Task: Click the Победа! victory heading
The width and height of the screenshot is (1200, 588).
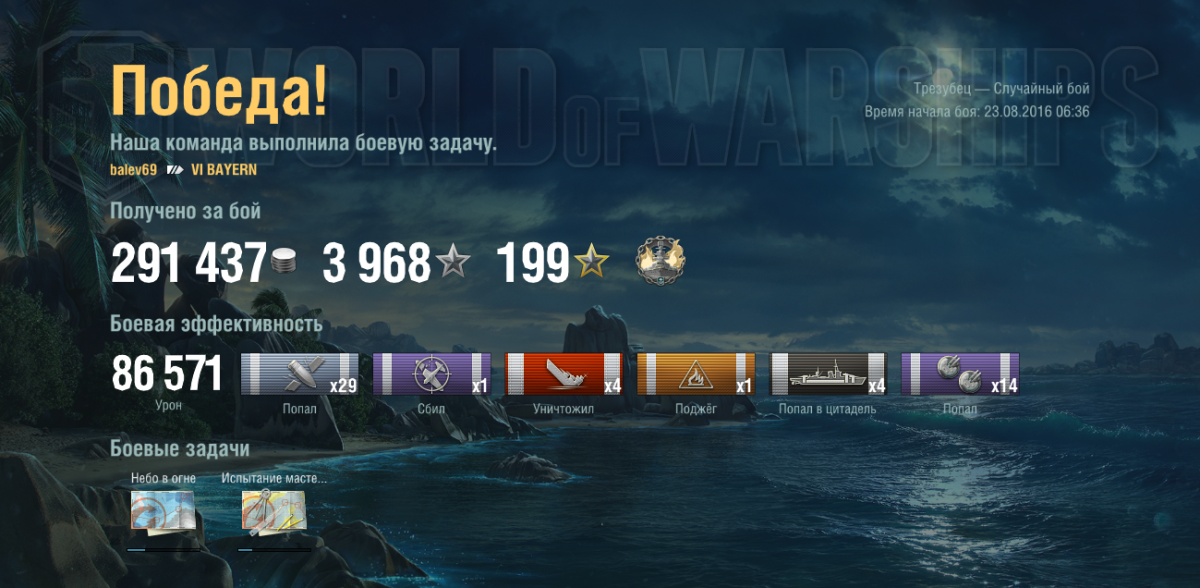Action: coord(219,91)
